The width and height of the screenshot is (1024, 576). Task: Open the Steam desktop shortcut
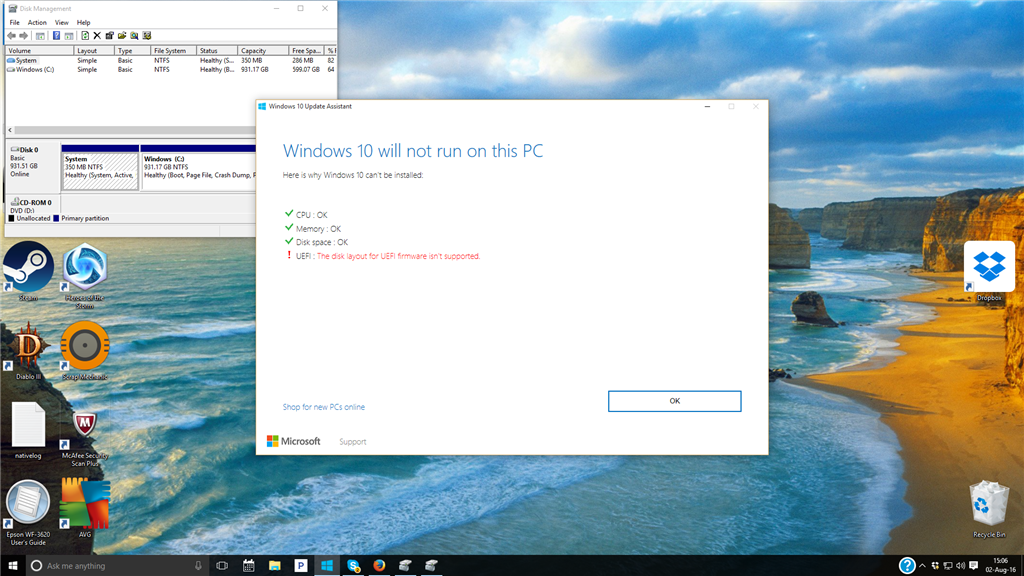pos(28,270)
